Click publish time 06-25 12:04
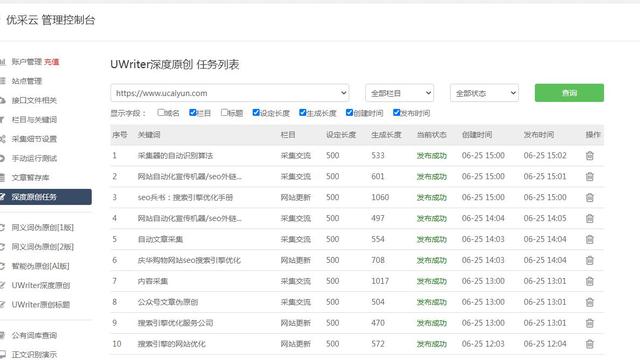 [x=545, y=344]
